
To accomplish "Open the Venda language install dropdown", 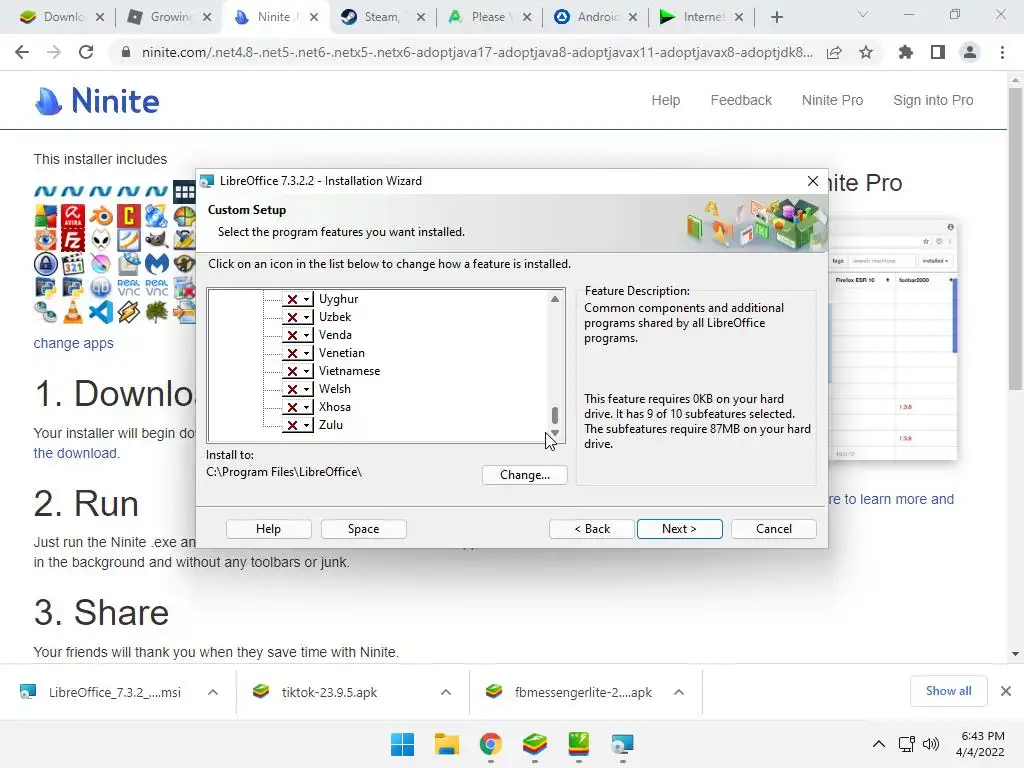I will [297, 335].
